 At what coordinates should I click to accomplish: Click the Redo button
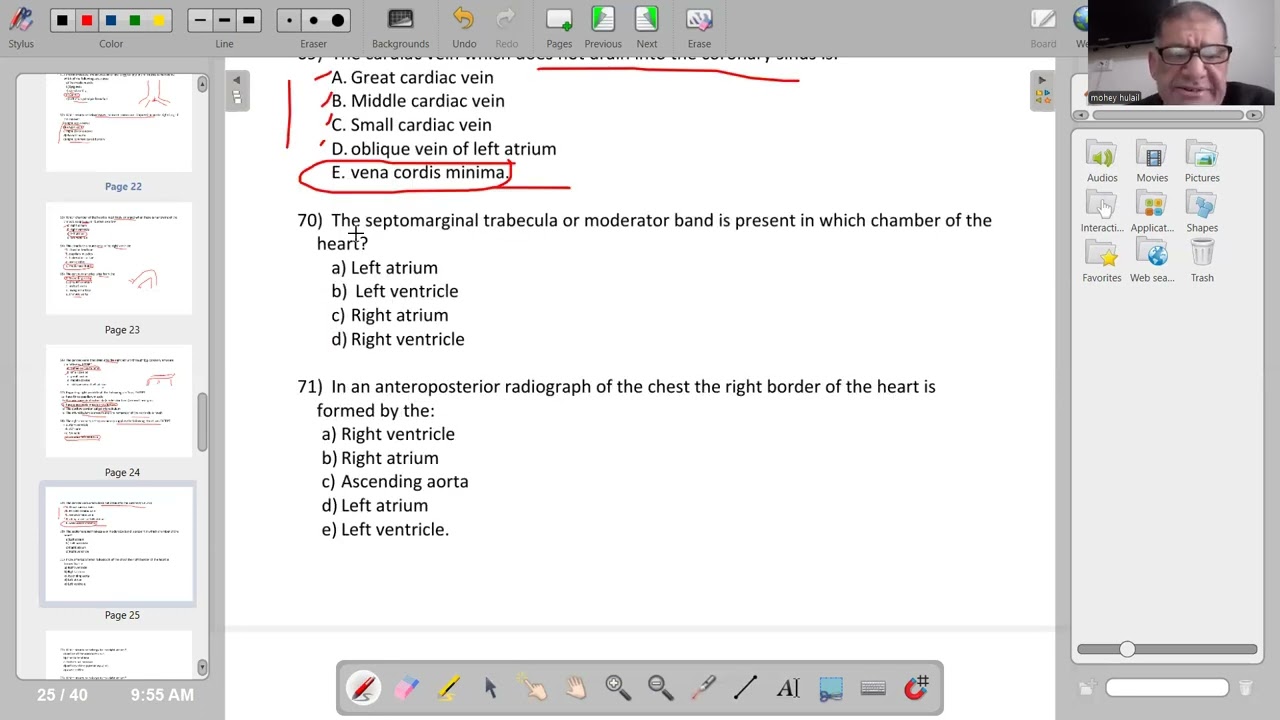click(507, 26)
